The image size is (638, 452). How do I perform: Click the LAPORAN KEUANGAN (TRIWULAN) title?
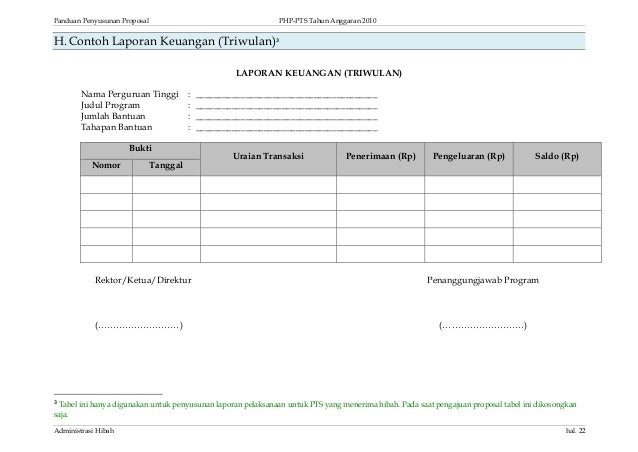point(319,73)
